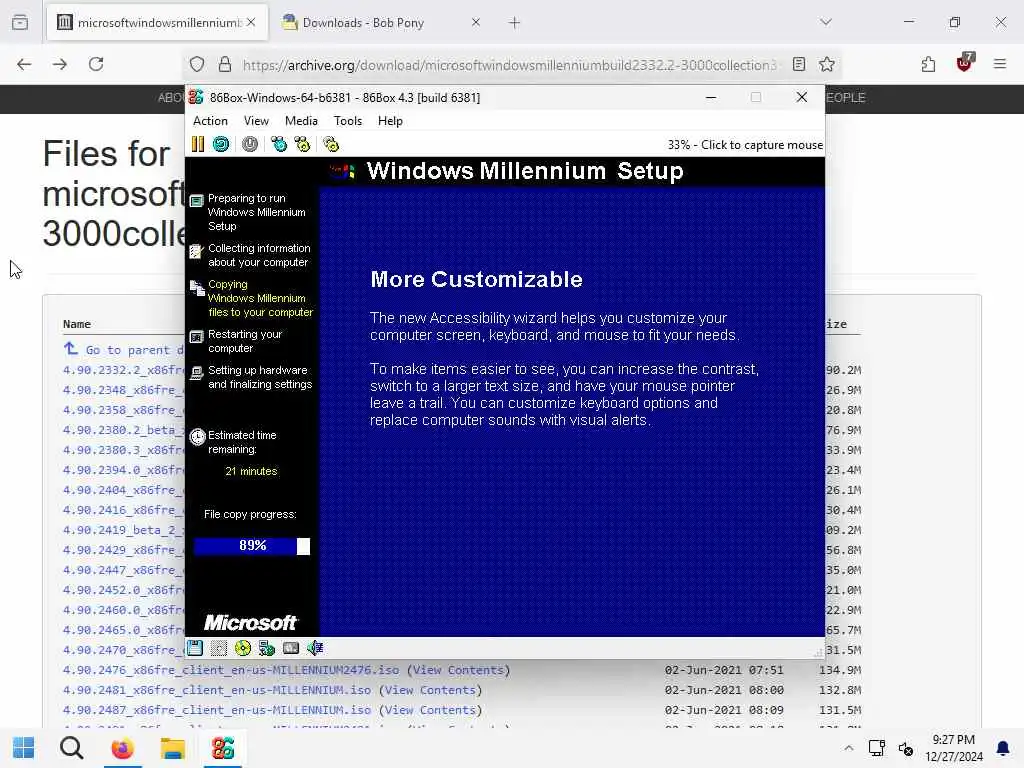Click the floppy disk status bar icon
1024x768 pixels.
195,648
